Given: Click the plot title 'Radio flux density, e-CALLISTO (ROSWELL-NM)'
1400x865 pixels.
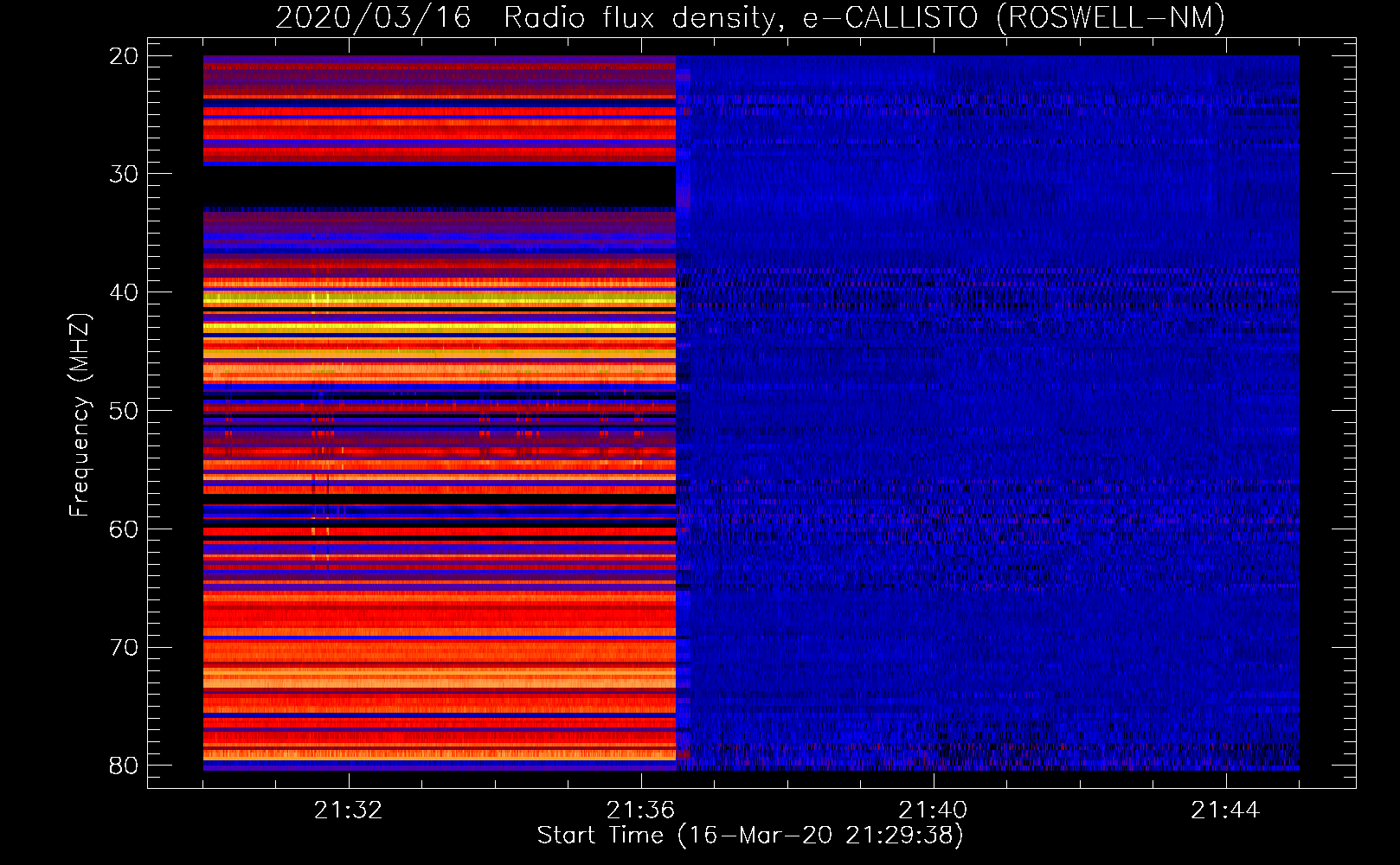Looking at the screenshot, I should click(864, 18).
